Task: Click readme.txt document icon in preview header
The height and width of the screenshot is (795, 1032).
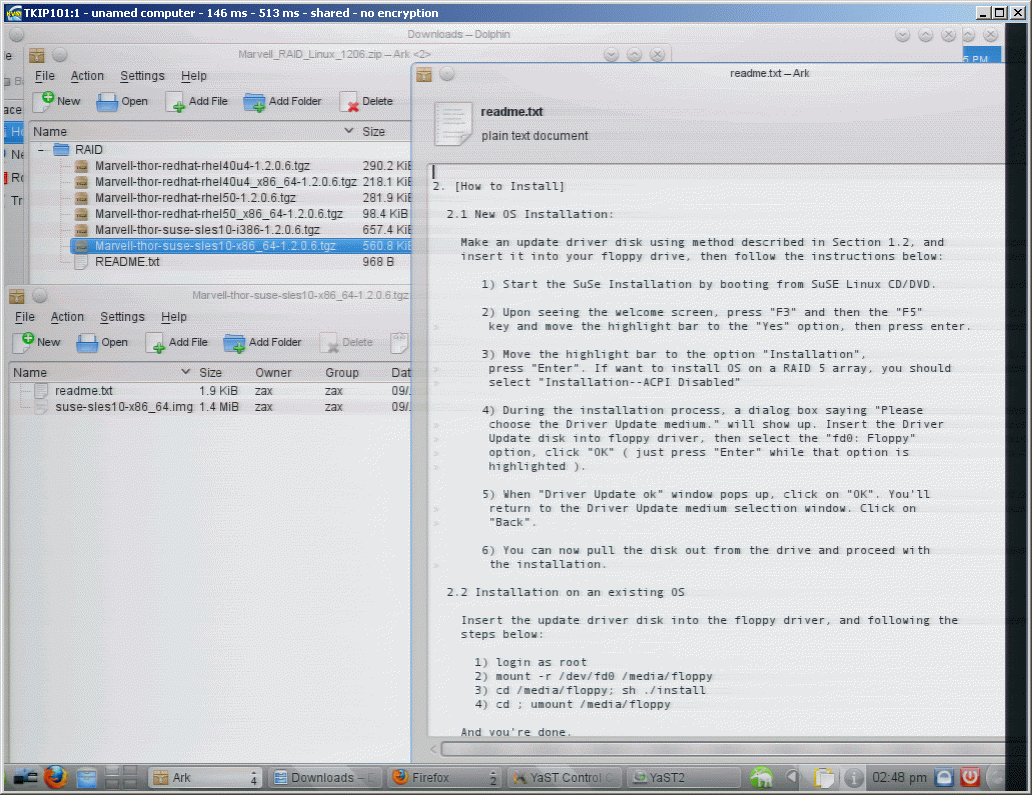Action: click(x=453, y=123)
